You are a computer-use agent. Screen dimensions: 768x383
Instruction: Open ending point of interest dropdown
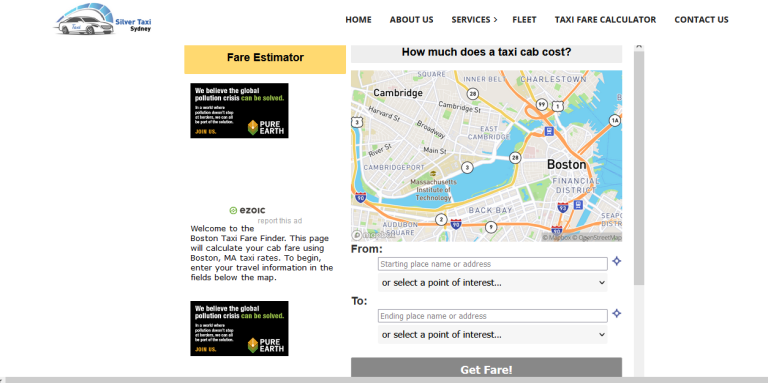tap(493, 335)
